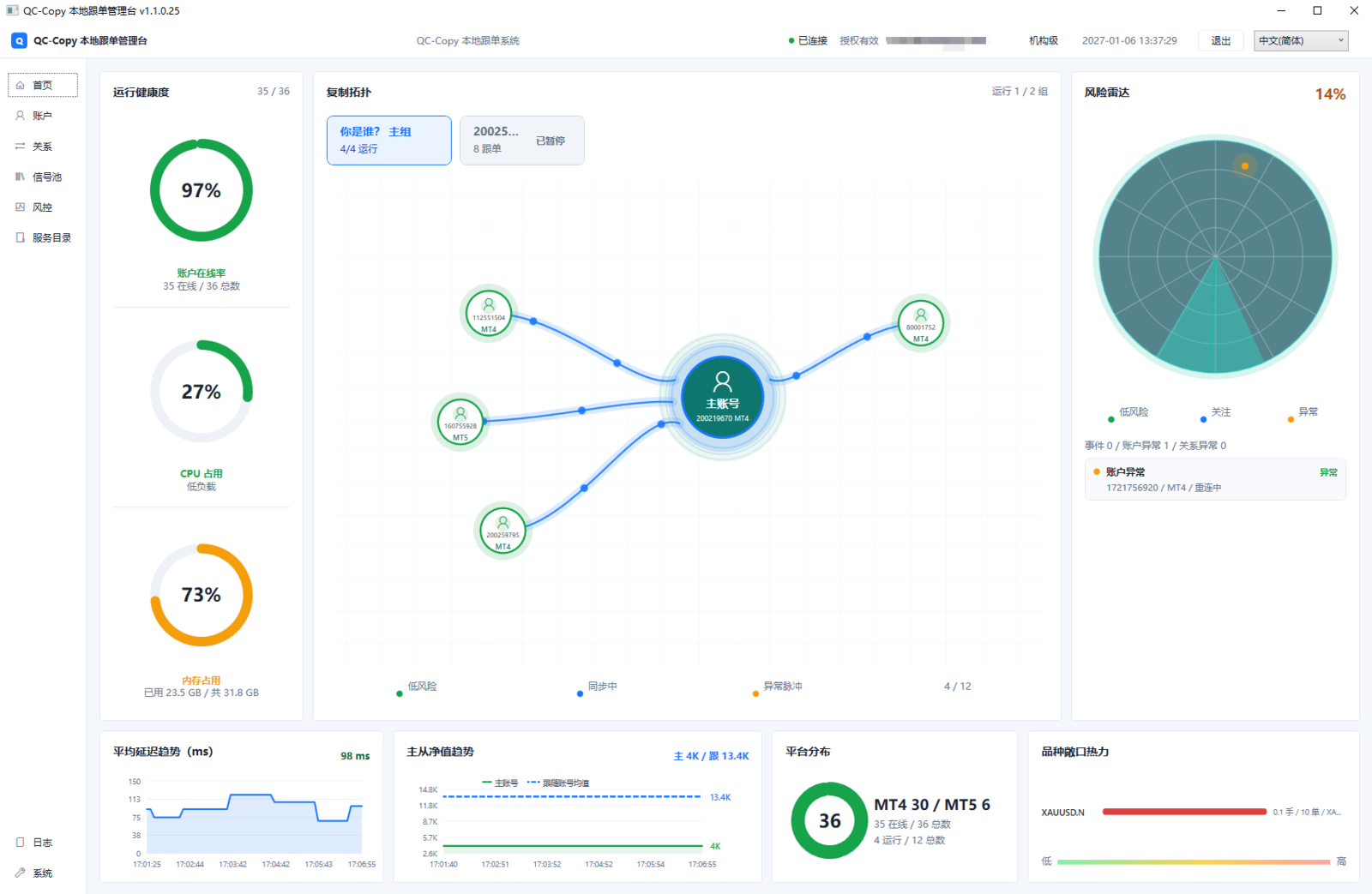Open the 关系 relations page
Viewport: 1372px width, 894px height.
pyautogui.click(x=43, y=147)
